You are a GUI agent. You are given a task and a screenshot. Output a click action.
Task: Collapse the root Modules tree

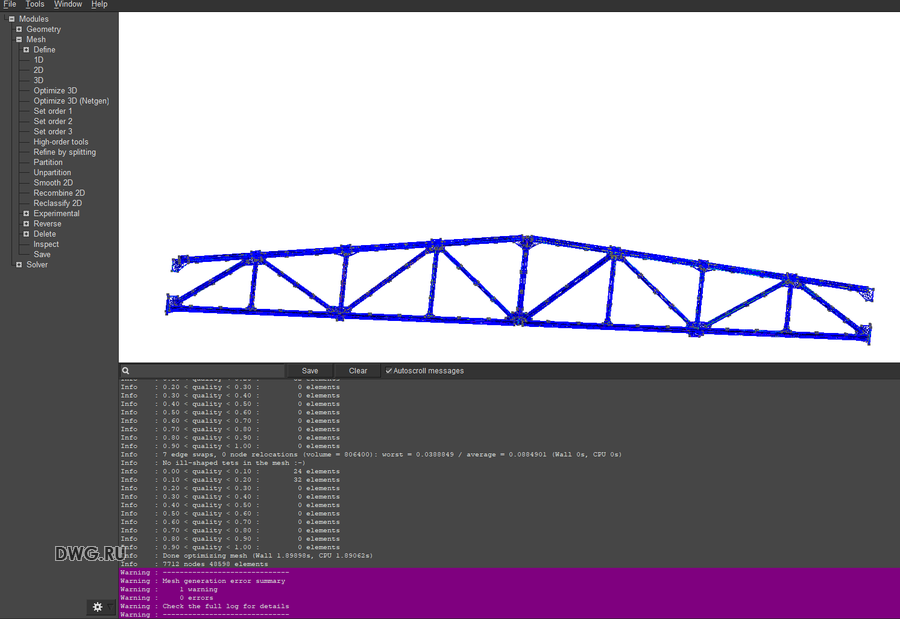[x=11, y=19]
